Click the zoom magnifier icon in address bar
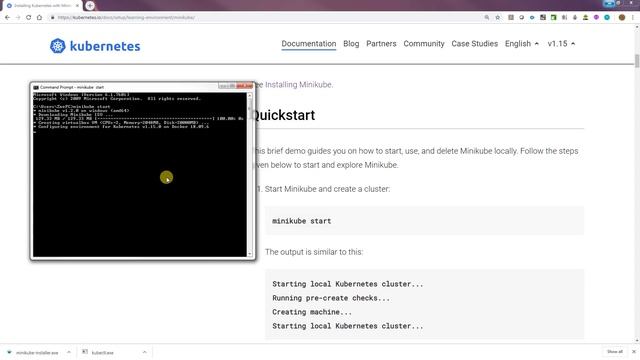Image resolution: width=640 pixels, height=360 pixels. tap(487, 18)
